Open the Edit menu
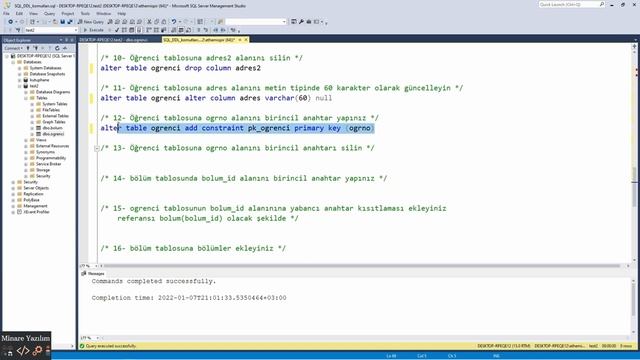Viewport: 640px width, 360px height. click(19, 13)
